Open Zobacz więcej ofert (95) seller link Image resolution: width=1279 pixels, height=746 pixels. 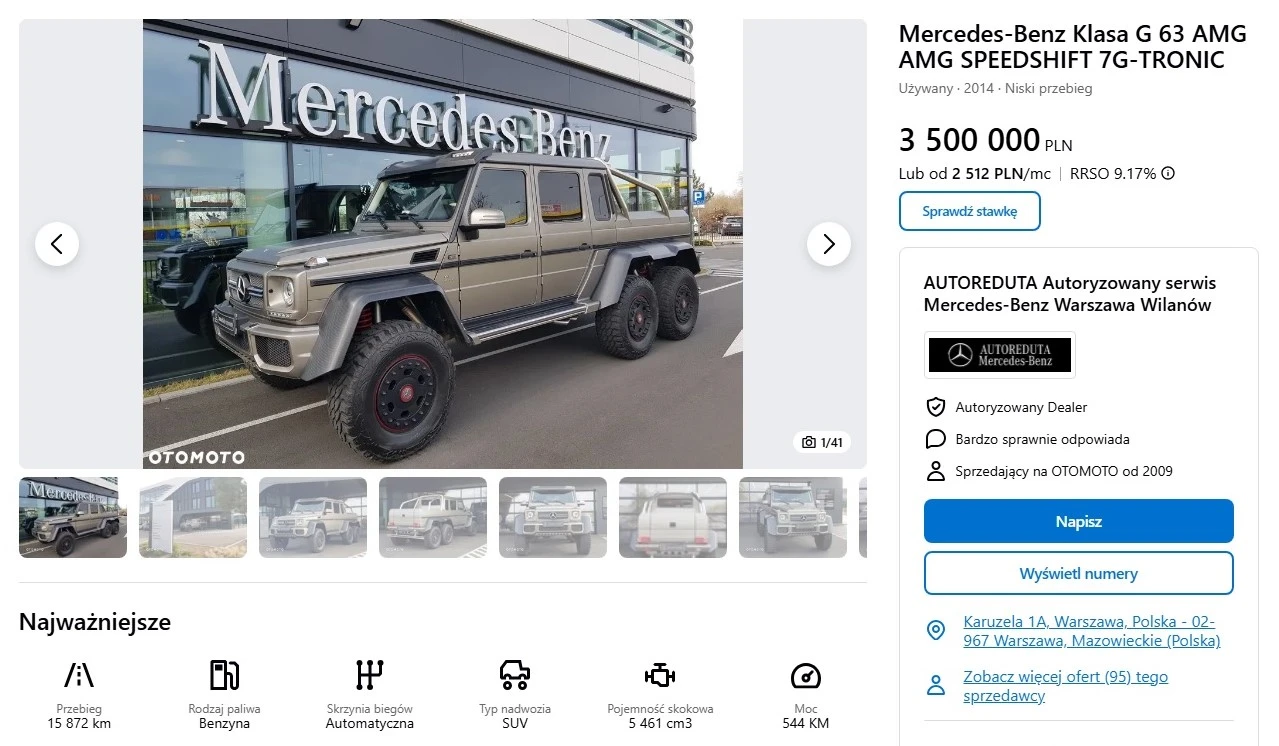coord(1065,686)
